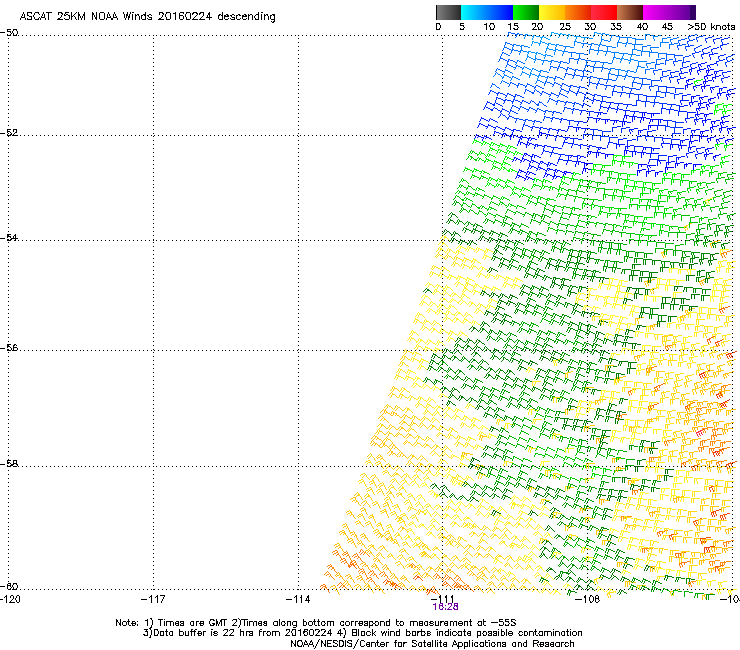740x650 pixels.
Task: Click the dark purple 45-50 knots segment
Action: [682, 12]
